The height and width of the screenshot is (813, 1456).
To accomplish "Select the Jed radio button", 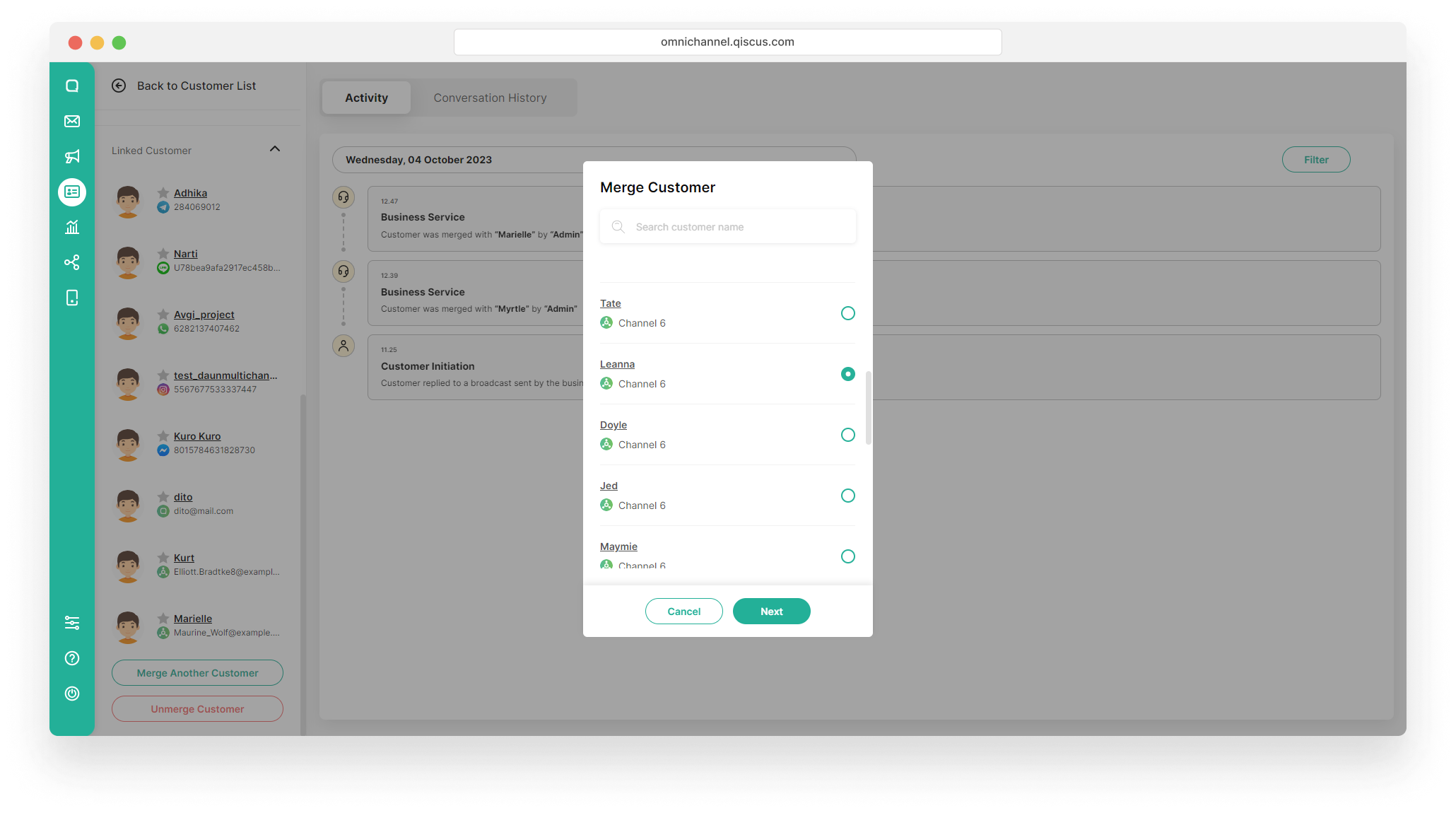I will pyautogui.click(x=847, y=496).
